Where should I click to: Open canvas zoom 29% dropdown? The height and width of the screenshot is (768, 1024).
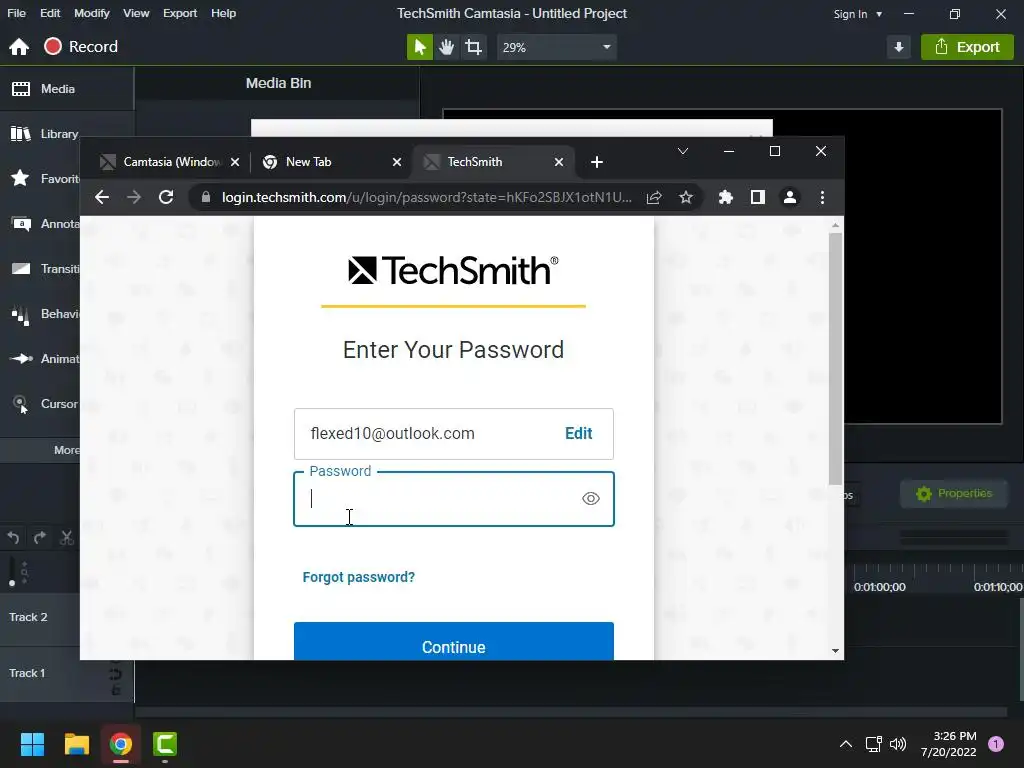click(x=556, y=47)
